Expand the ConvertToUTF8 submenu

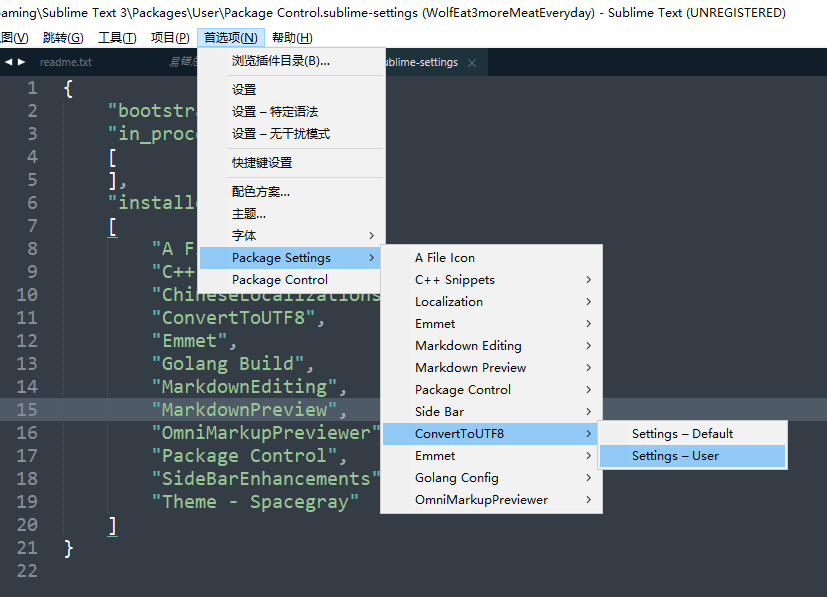pos(491,434)
